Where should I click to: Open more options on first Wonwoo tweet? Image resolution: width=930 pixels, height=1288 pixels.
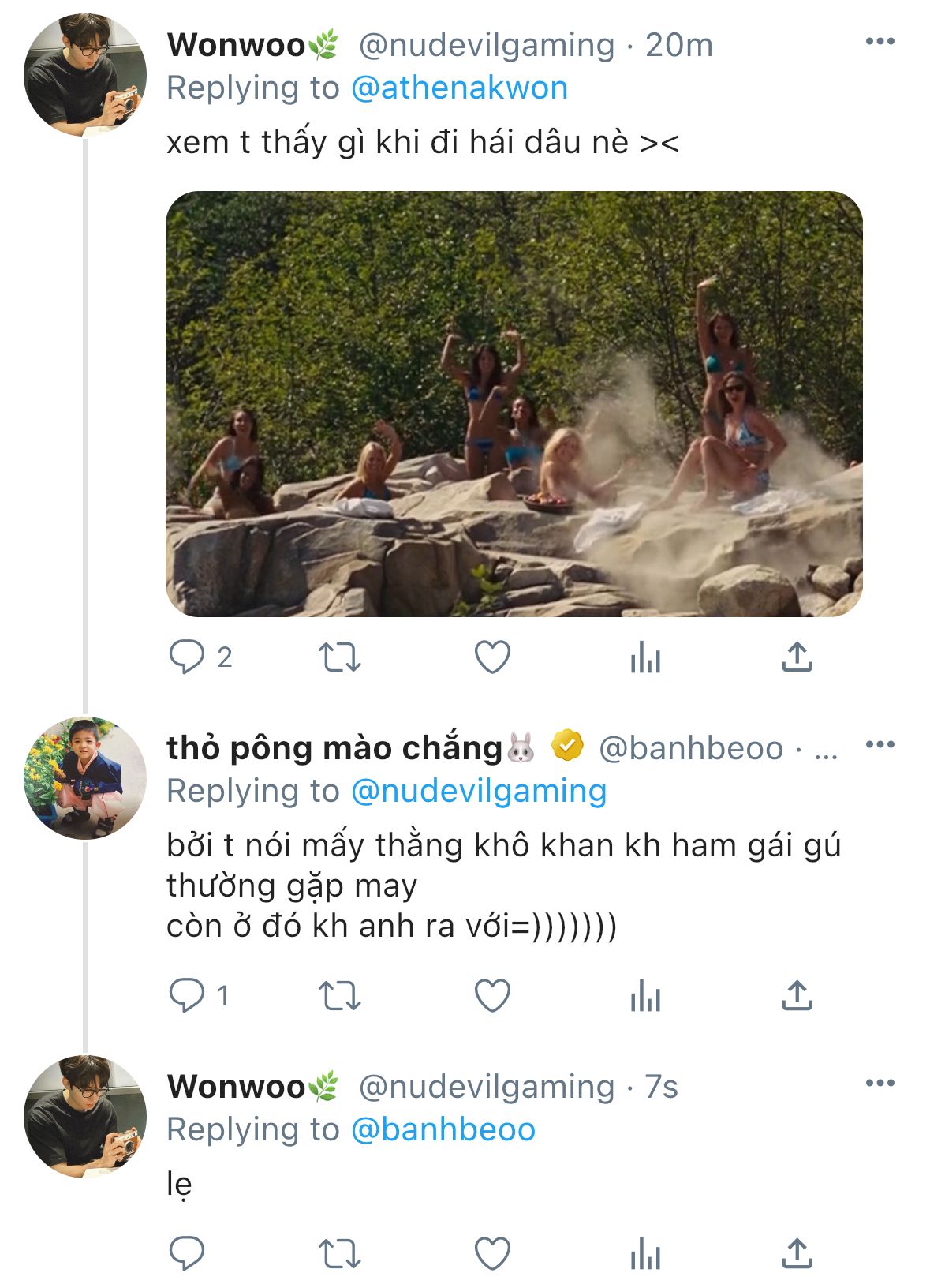click(880, 42)
